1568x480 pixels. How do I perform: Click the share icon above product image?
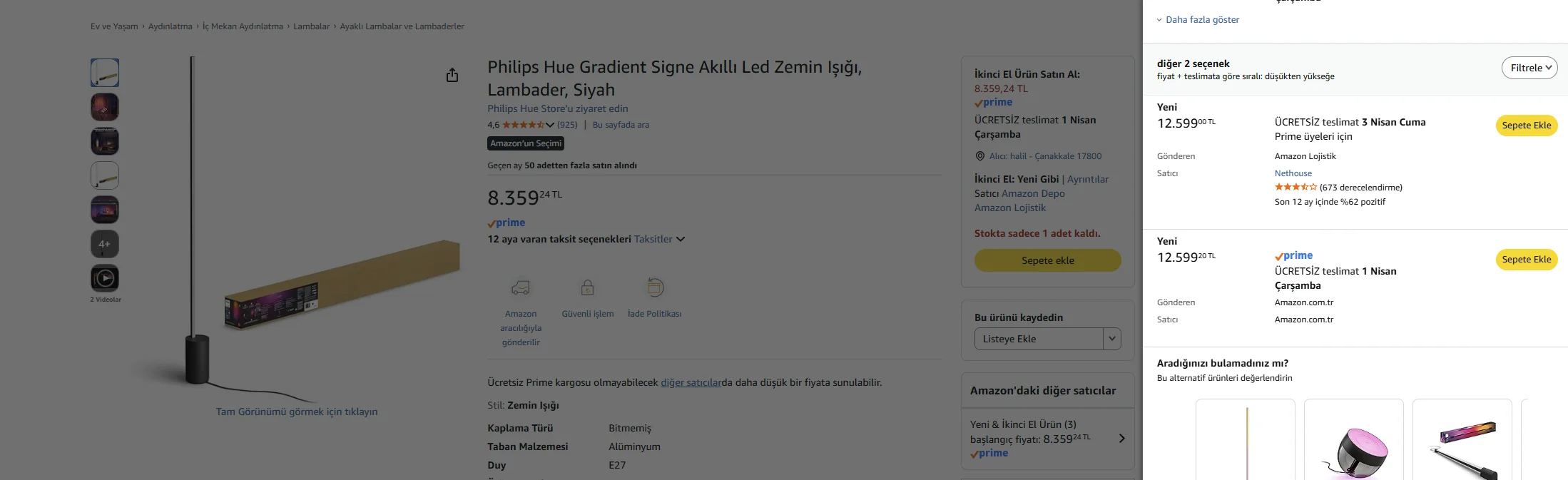point(452,76)
